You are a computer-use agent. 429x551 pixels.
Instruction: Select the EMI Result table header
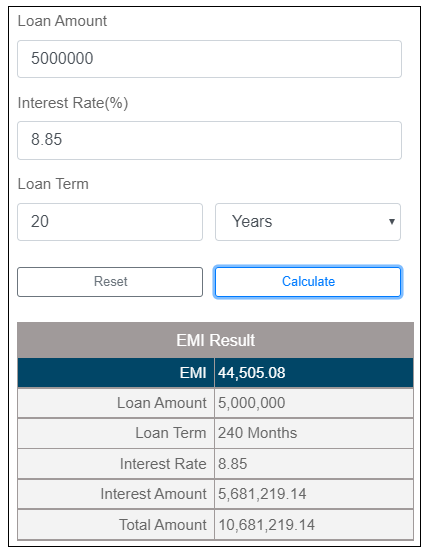click(215, 340)
